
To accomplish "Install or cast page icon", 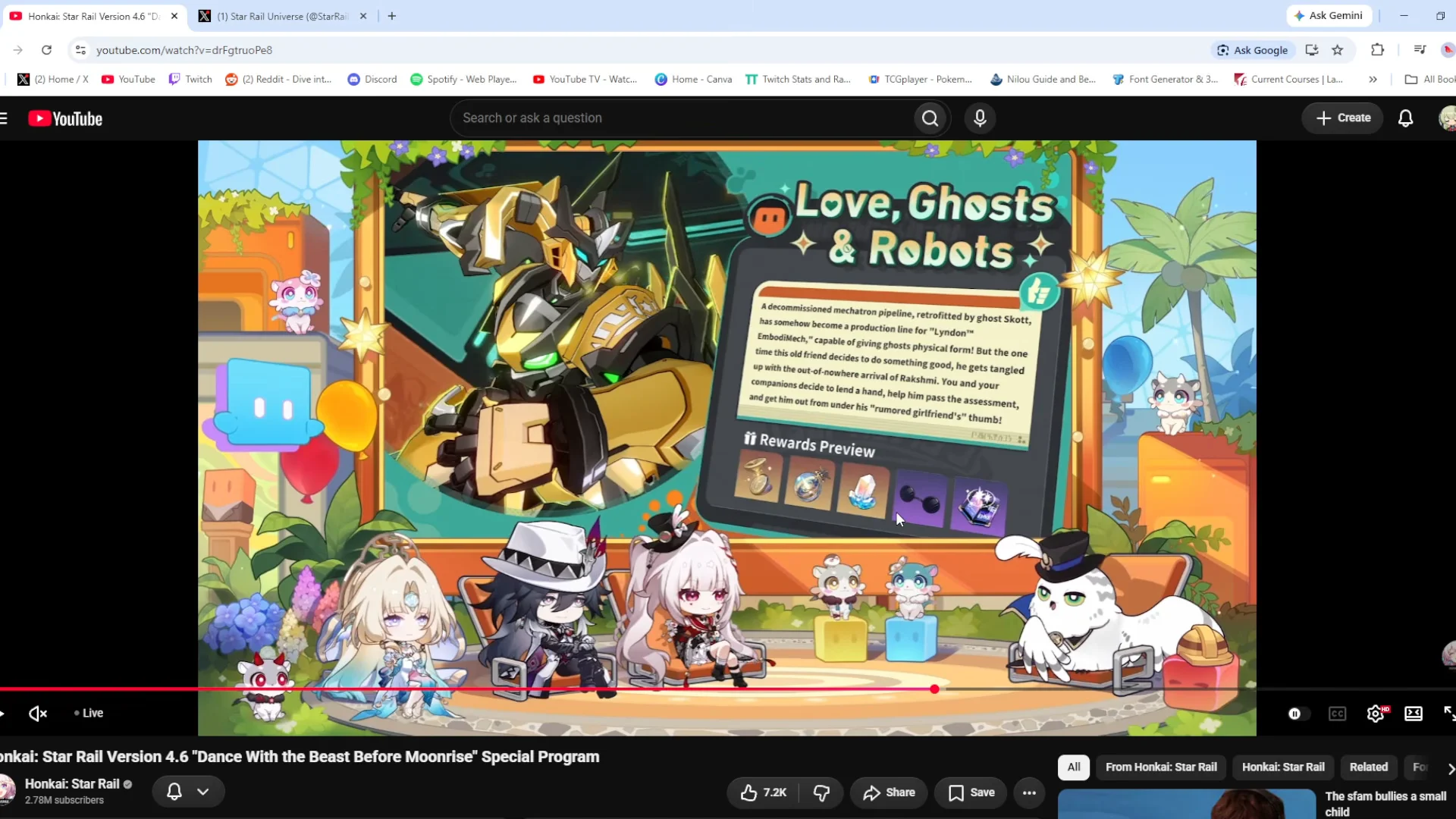I will tap(1312, 50).
